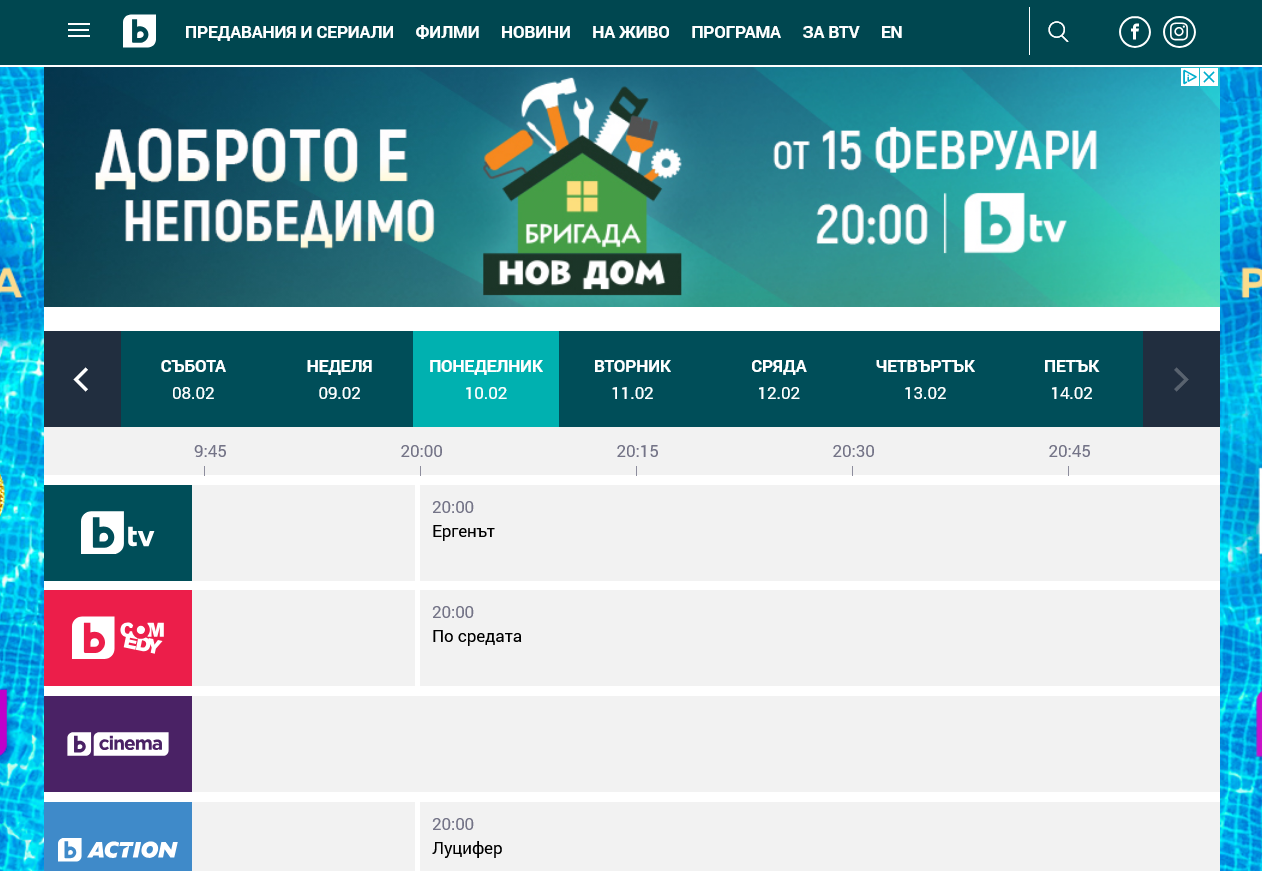Open Предавания и сериали menu
The image size is (1263, 871).
pyautogui.click(x=289, y=32)
